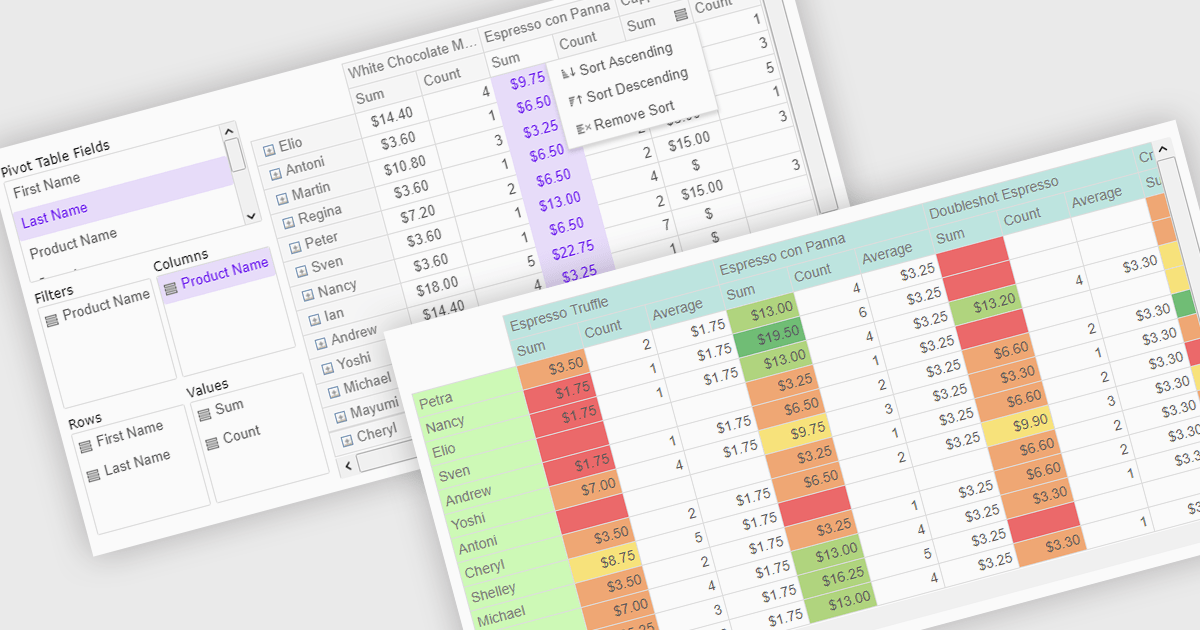Click the handle icon next to Count in Values
The width and height of the screenshot is (1200, 630).
click(211, 442)
